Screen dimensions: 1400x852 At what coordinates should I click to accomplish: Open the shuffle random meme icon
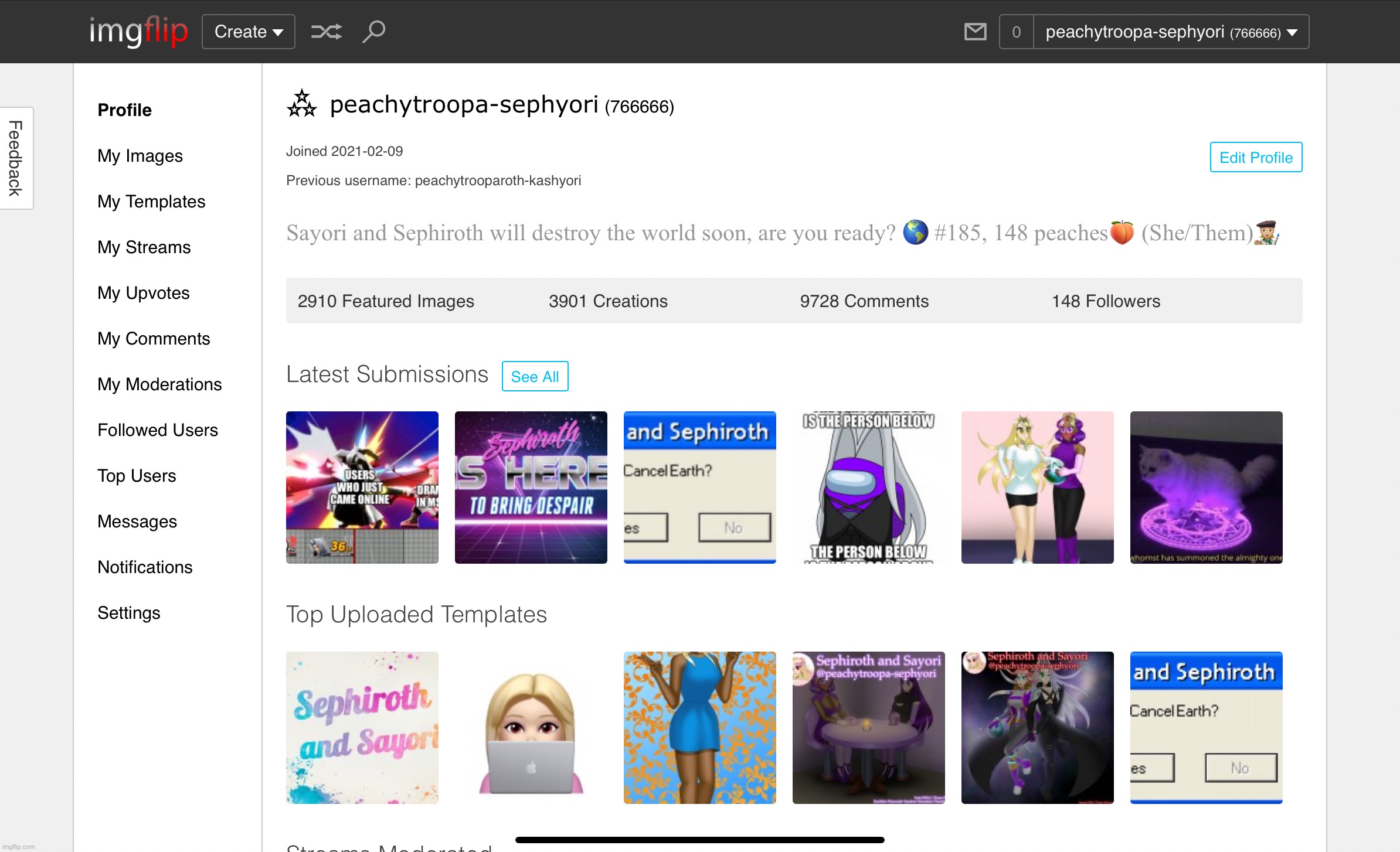tap(327, 32)
